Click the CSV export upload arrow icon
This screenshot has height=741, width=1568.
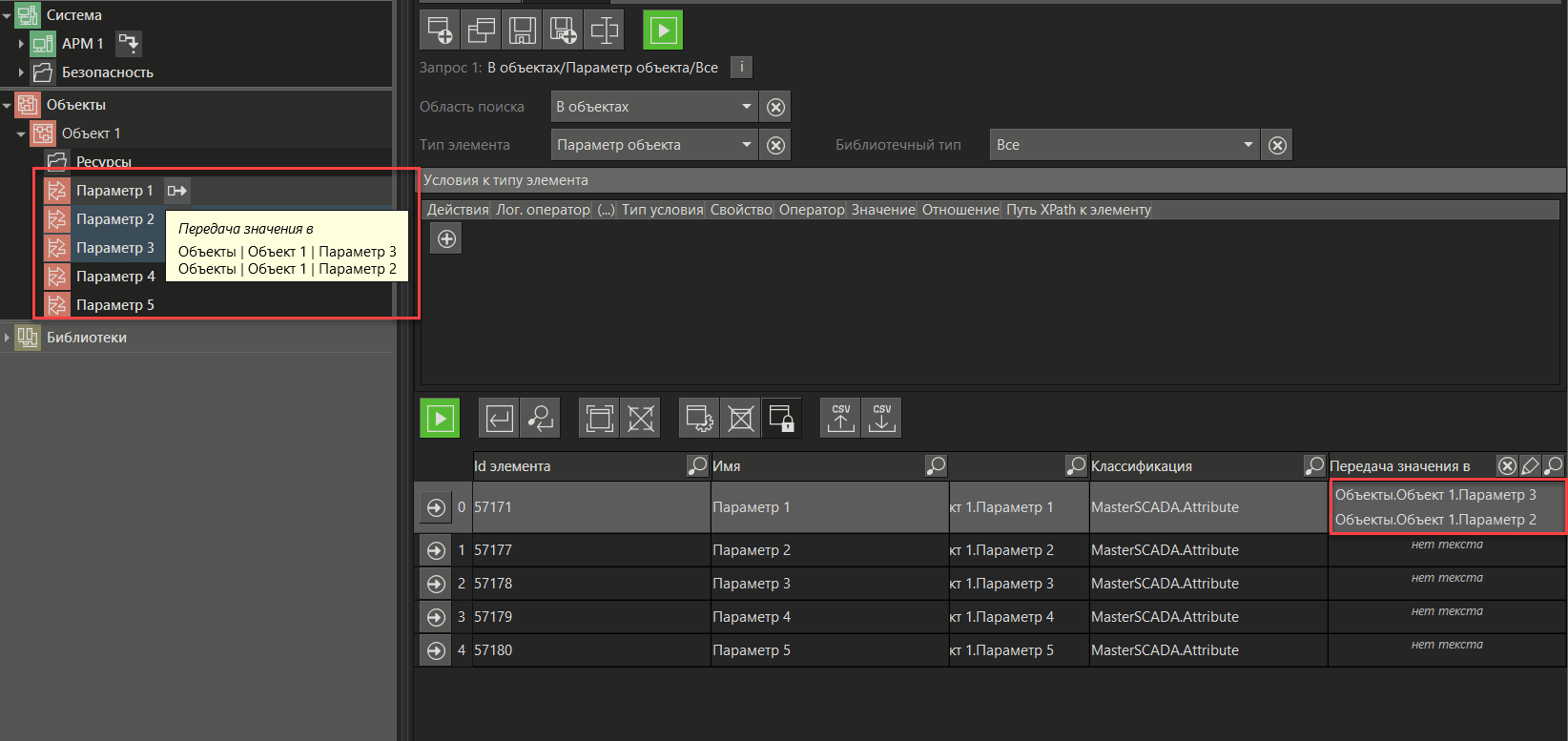(840, 418)
